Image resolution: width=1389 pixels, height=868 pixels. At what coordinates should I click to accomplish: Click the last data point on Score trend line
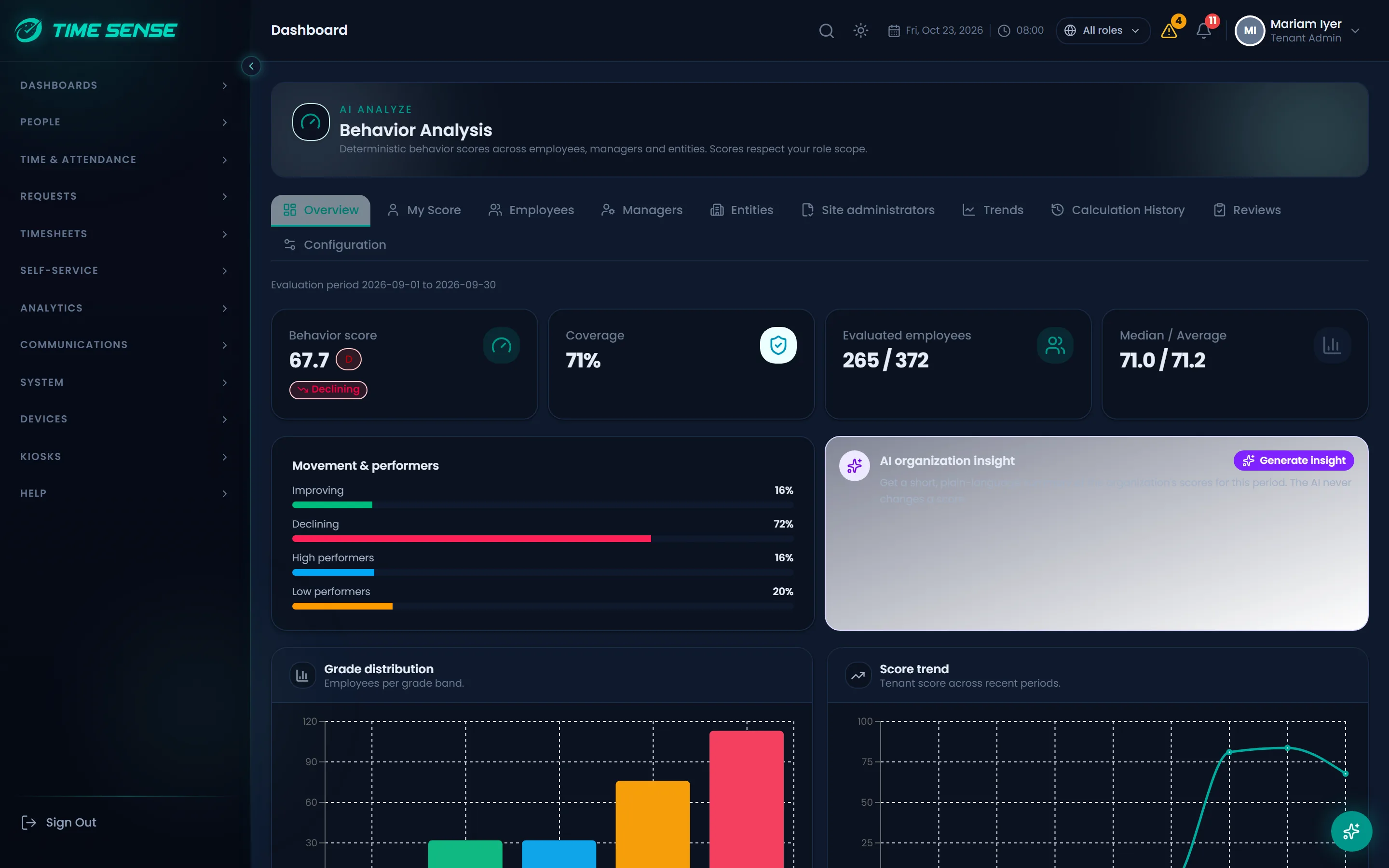[x=1346, y=774]
